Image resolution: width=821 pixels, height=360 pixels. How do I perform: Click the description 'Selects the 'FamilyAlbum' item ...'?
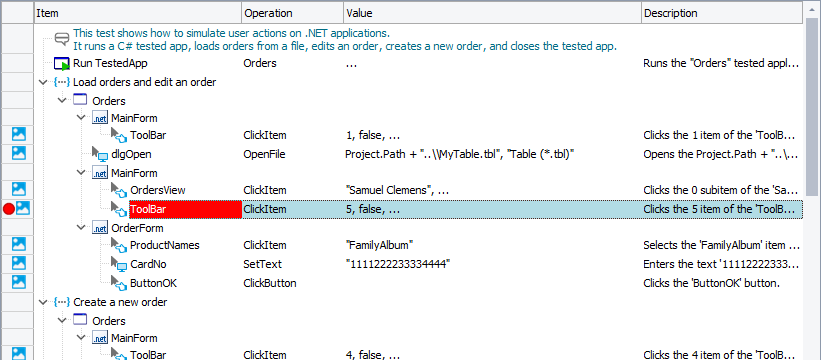point(722,245)
